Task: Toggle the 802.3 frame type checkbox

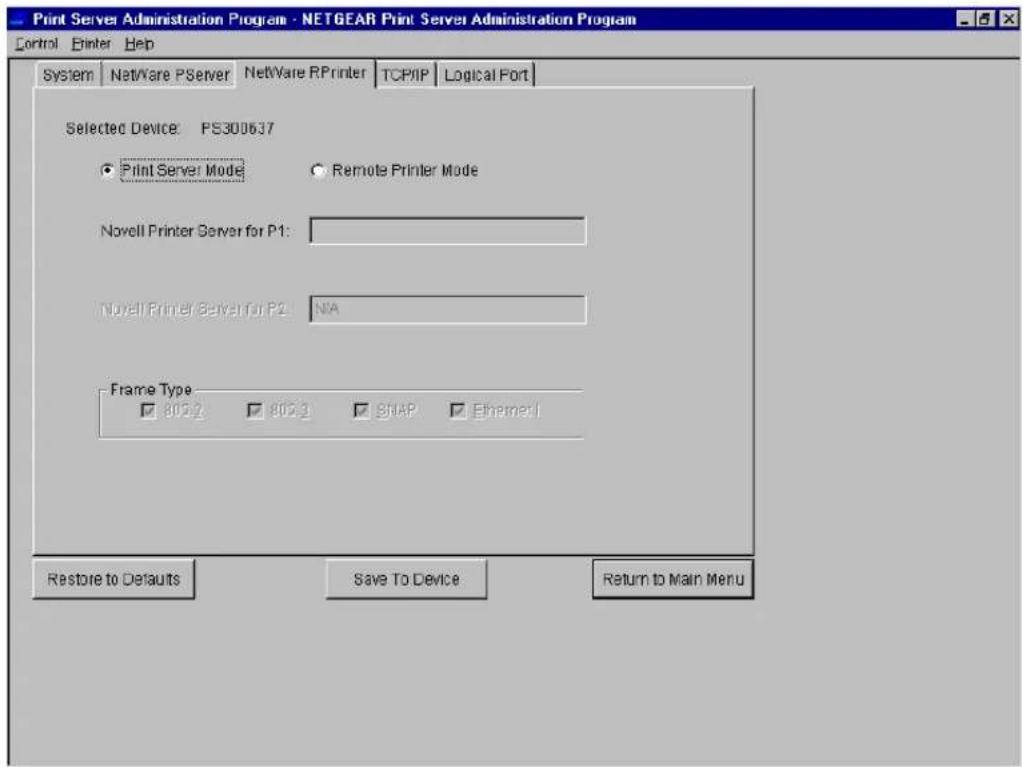Action: pyautogui.click(x=254, y=410)
